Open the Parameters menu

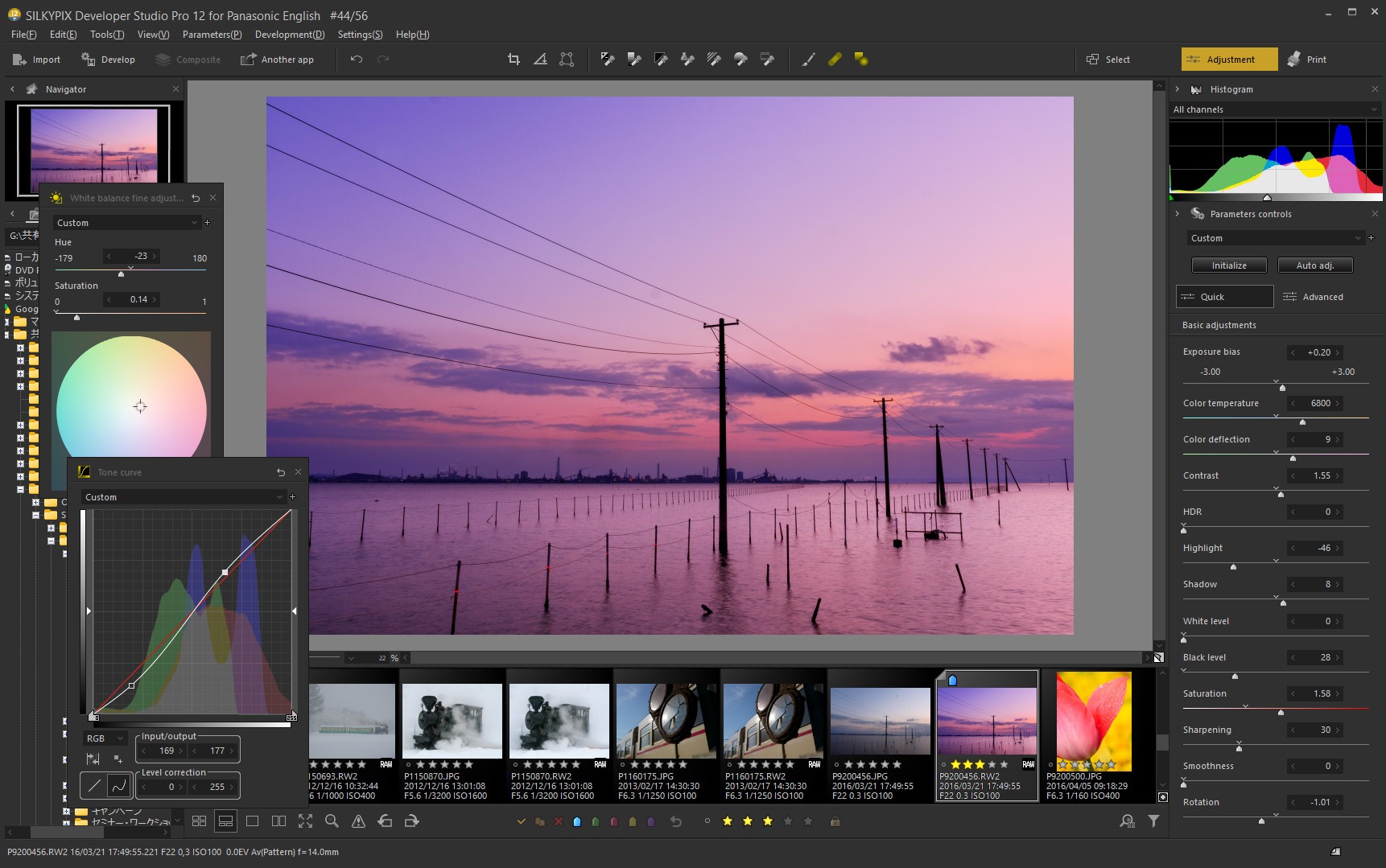pos(212,35)
